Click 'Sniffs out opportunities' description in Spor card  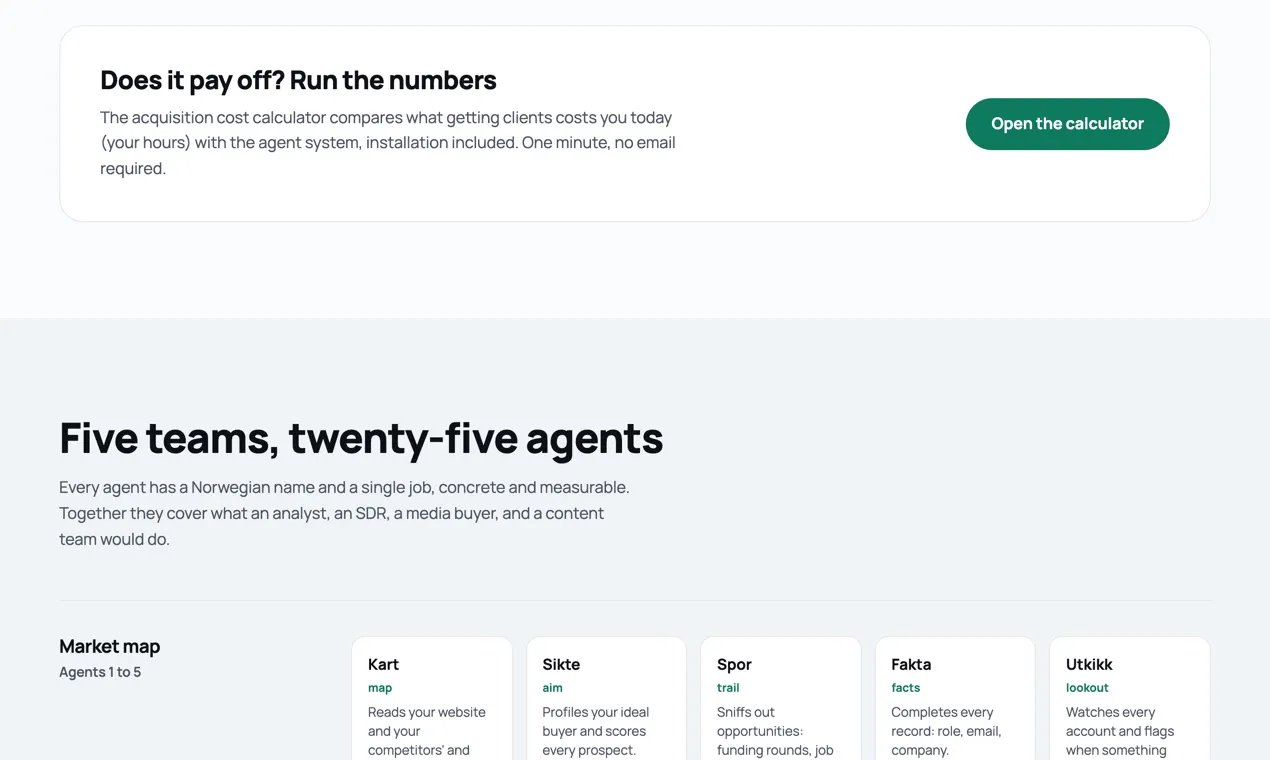click(775, 731)
